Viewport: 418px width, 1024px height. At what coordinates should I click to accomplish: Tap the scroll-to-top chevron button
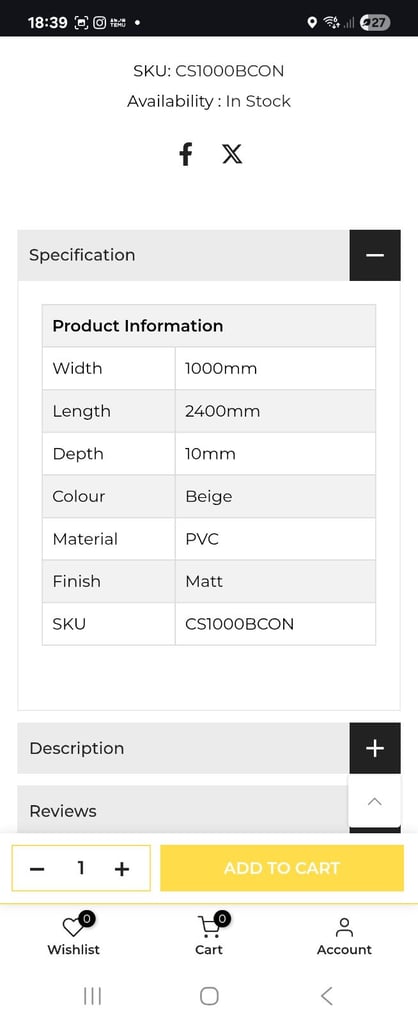[x=374, y=802]
